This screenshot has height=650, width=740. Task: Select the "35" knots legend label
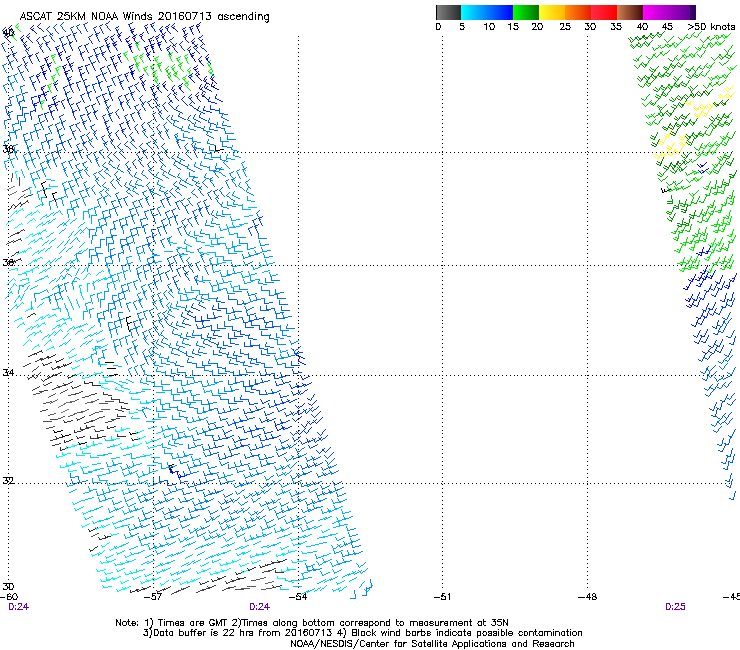[616, 27]
